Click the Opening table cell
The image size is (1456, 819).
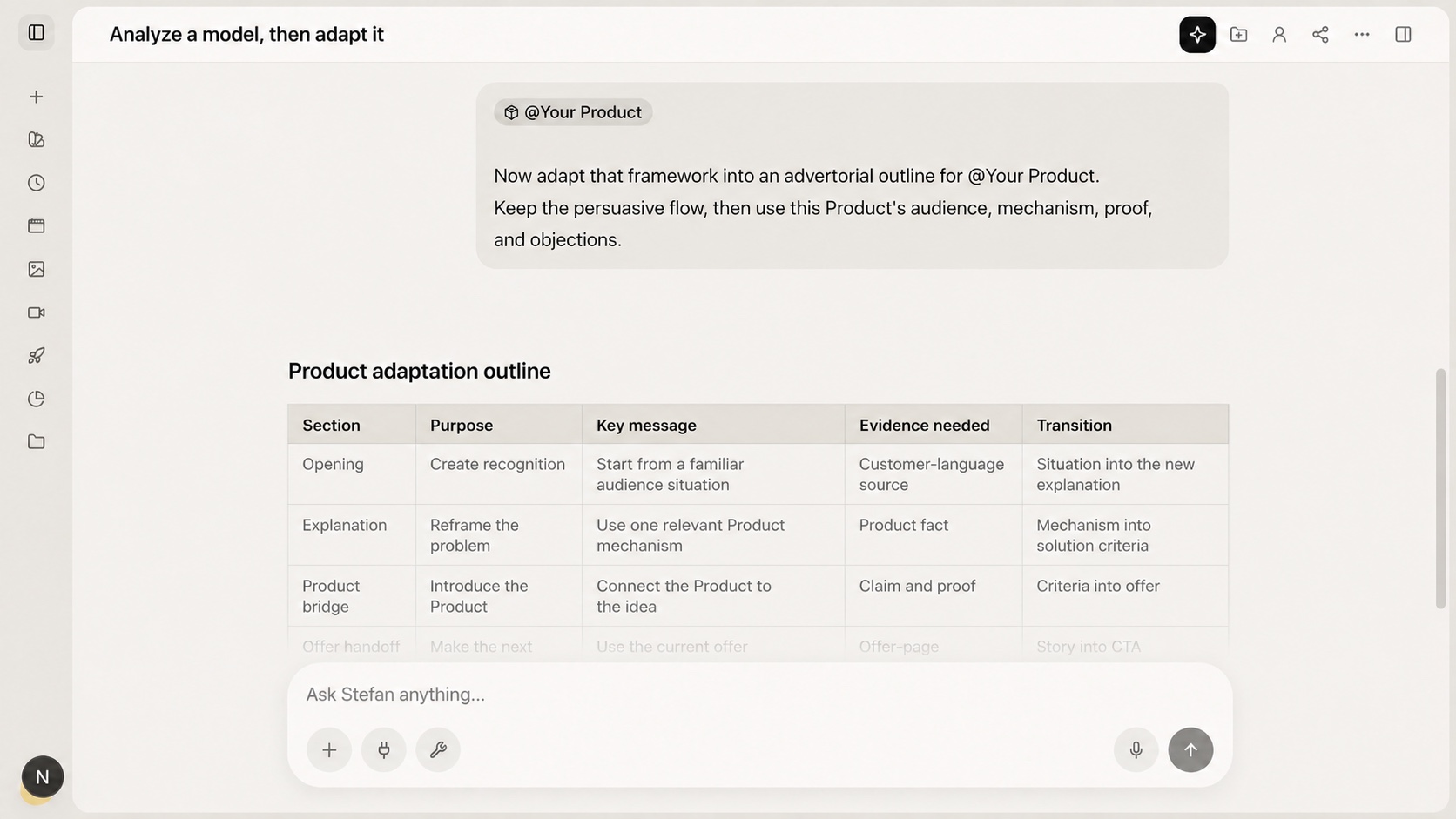pyautogui.click(x=352, y=474)
